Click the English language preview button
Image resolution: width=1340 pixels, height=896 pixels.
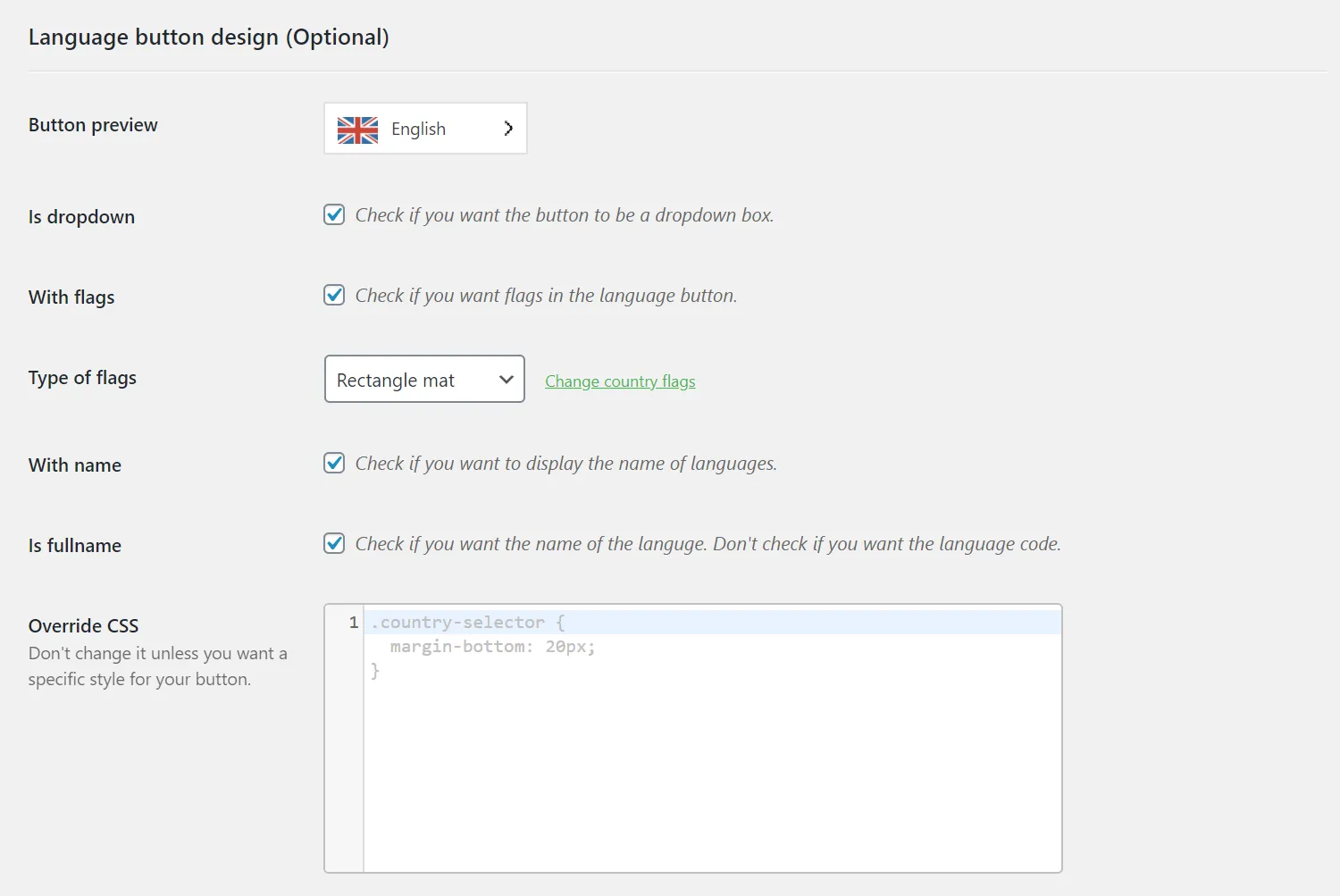click(425, 128)
